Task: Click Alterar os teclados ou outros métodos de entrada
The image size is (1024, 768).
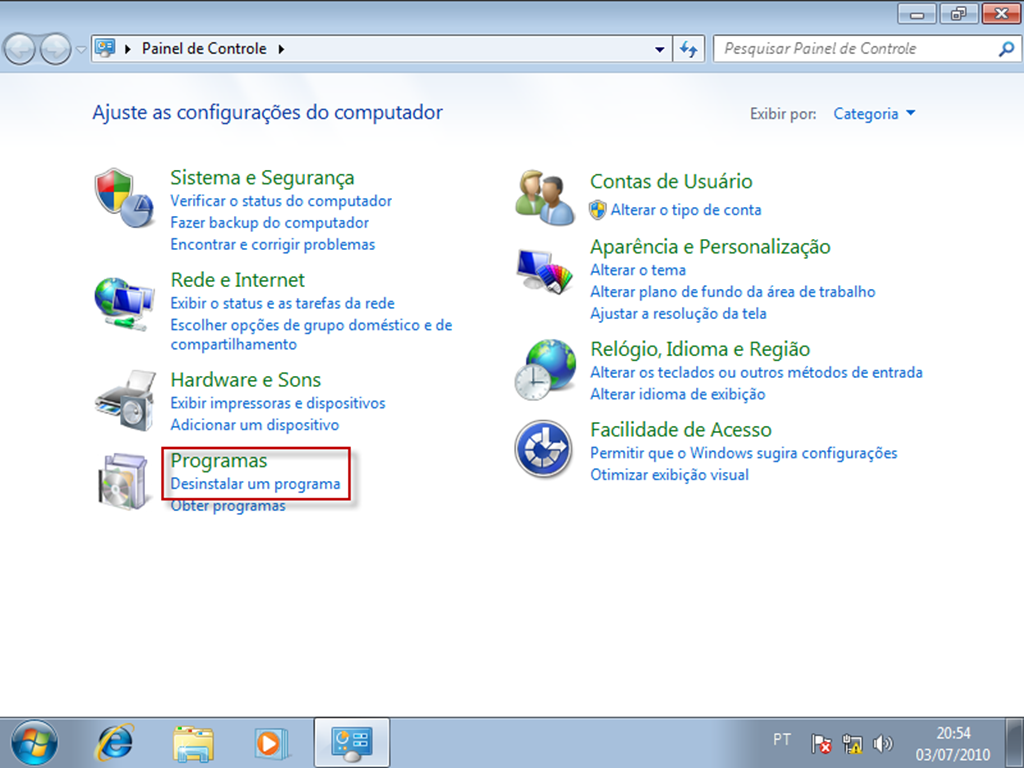Action: (x=756, y=372)
